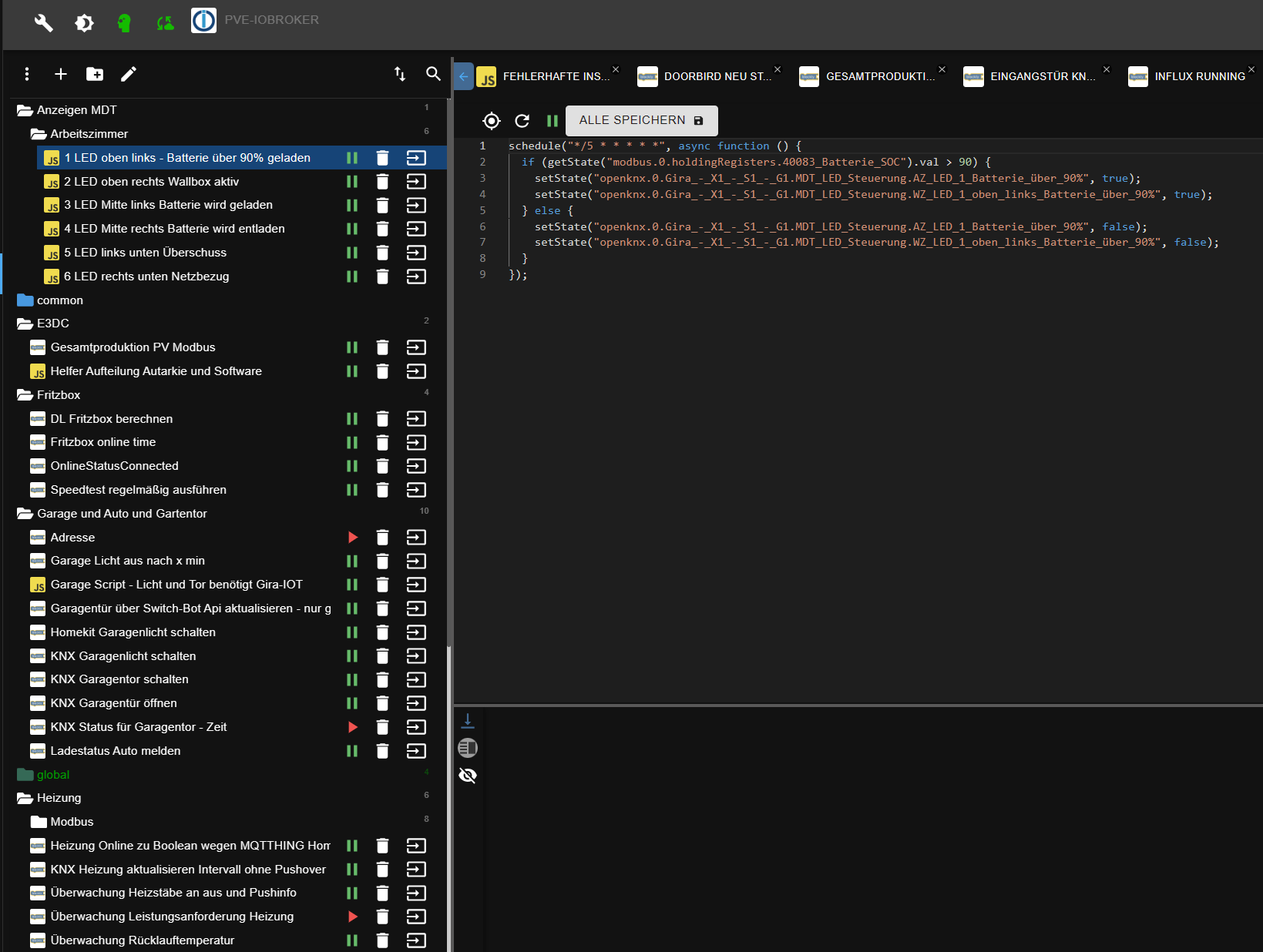Click Alle Speichern button

pos(642,121)
